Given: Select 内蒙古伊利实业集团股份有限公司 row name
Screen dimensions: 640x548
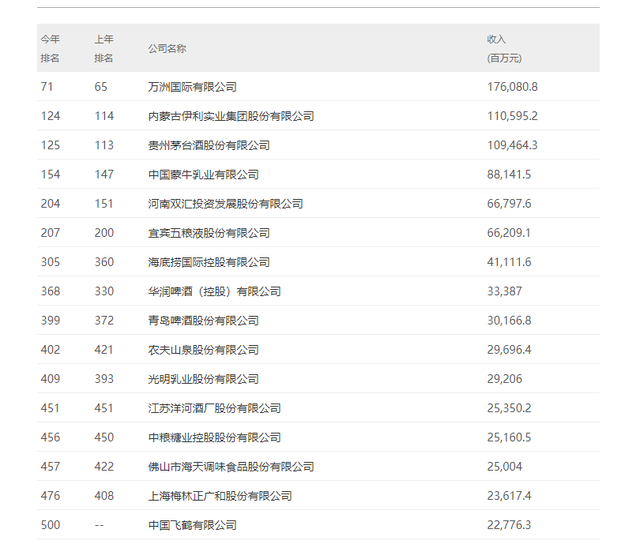Looking at the screenshot, I should 231,116.
